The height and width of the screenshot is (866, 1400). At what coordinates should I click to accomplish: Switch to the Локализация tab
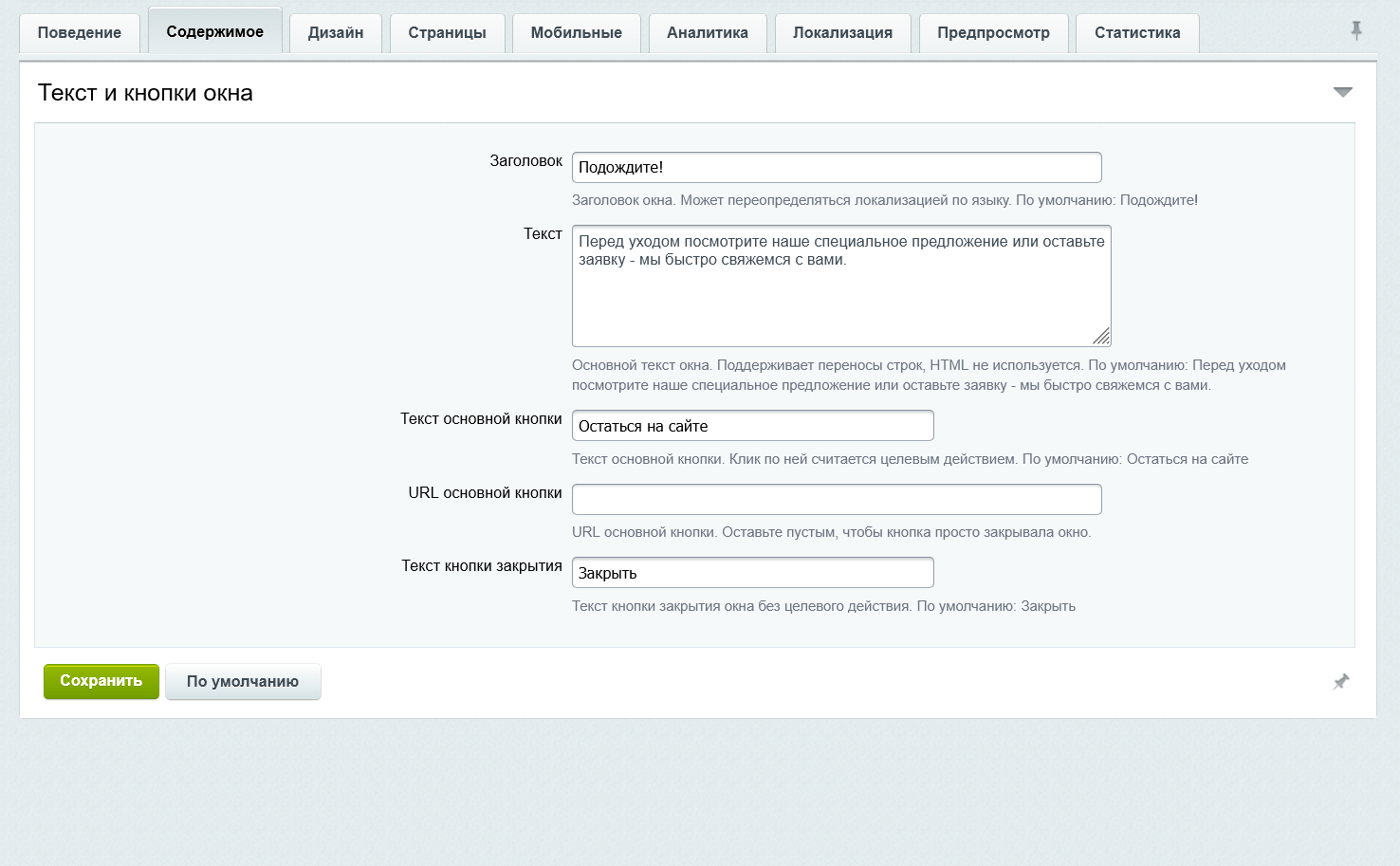(843, 32)
